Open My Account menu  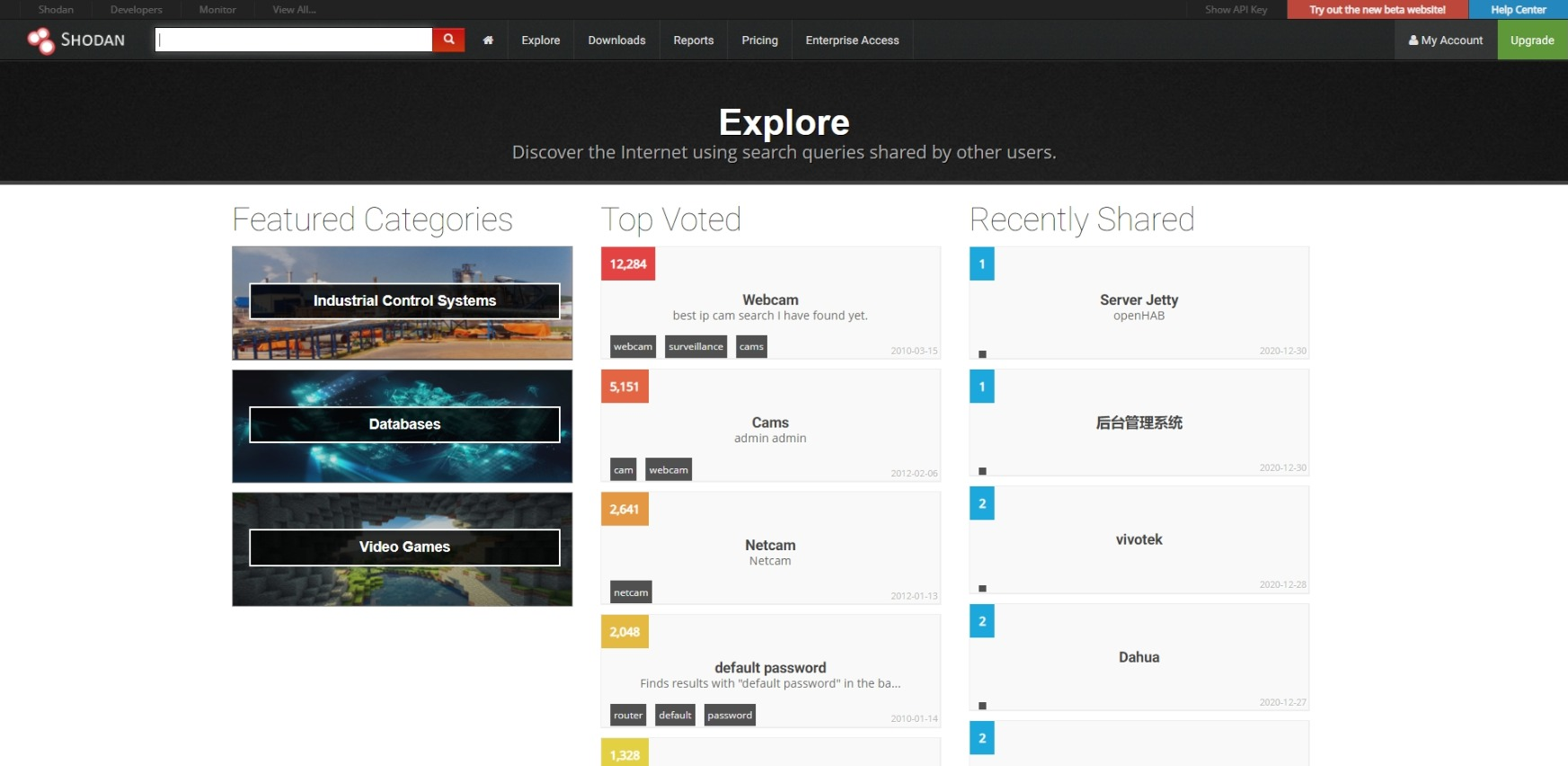[1446, 40]
